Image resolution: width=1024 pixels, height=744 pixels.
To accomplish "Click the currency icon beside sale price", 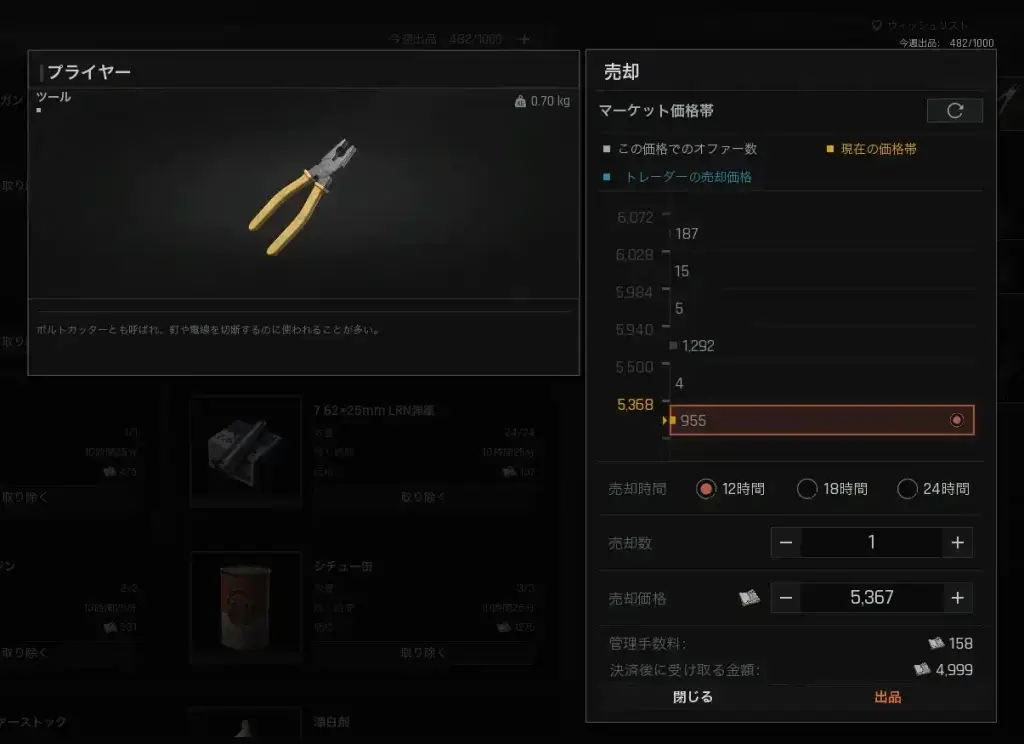I will click(749, 598).
